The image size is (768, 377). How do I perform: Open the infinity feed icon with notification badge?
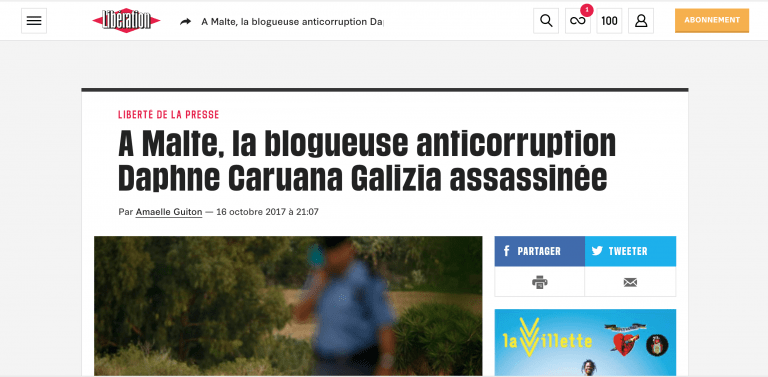[x=577, y=21]
